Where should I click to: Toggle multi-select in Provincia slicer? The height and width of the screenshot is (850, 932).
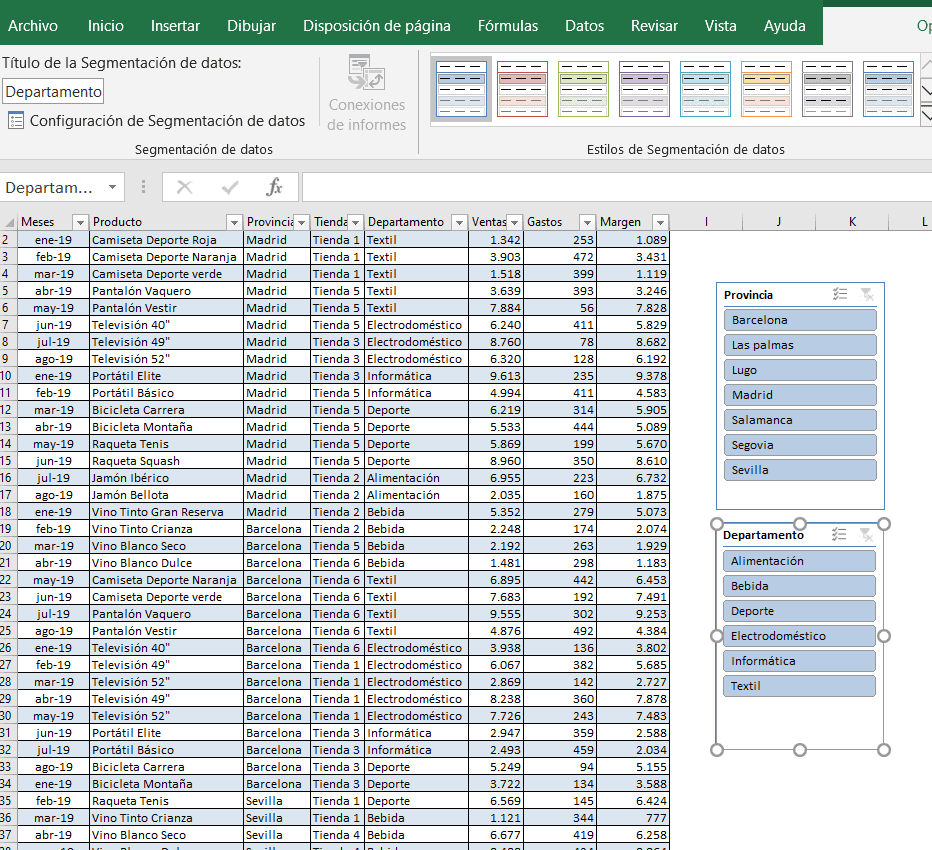840,294
